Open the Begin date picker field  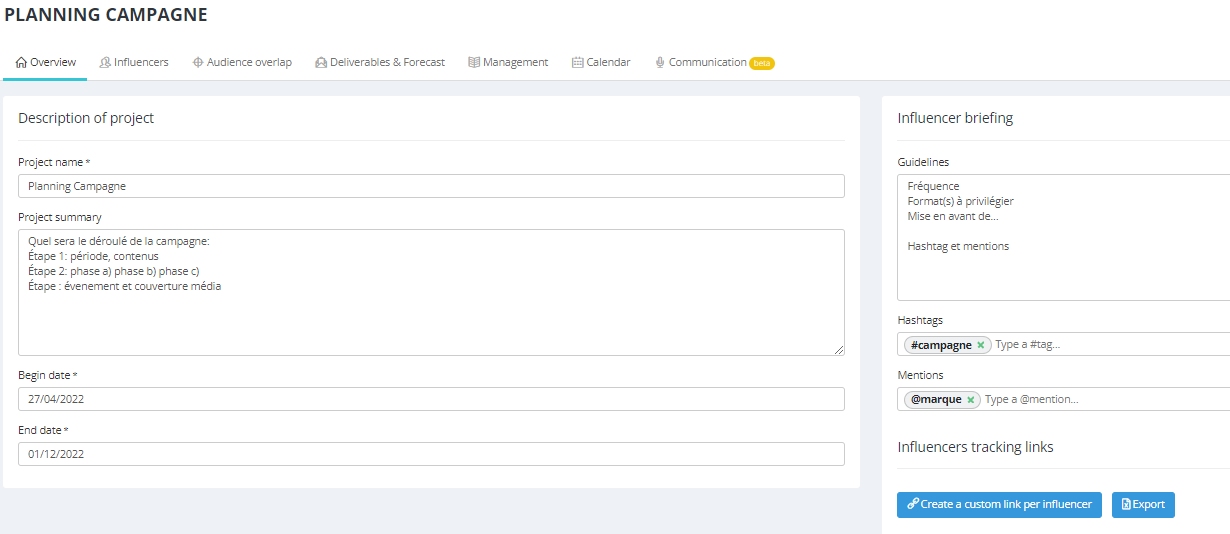431,399
